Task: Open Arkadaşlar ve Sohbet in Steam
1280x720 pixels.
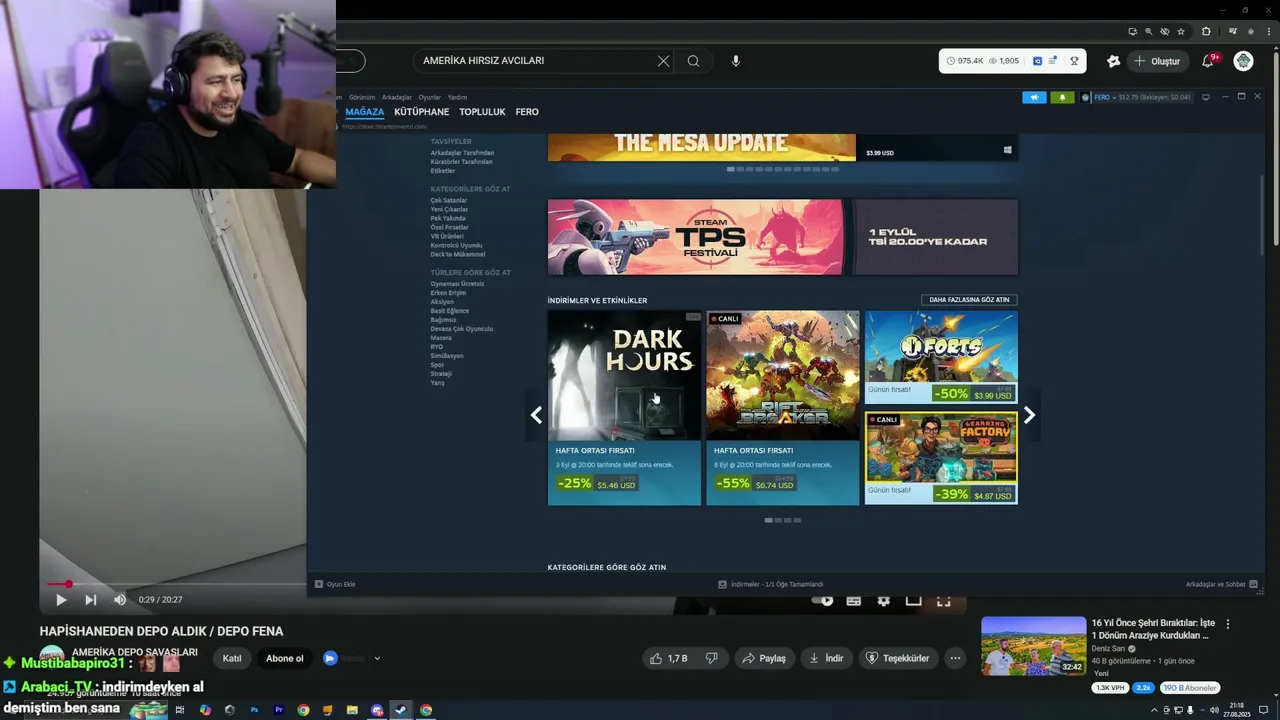Action: point(1222,584)
